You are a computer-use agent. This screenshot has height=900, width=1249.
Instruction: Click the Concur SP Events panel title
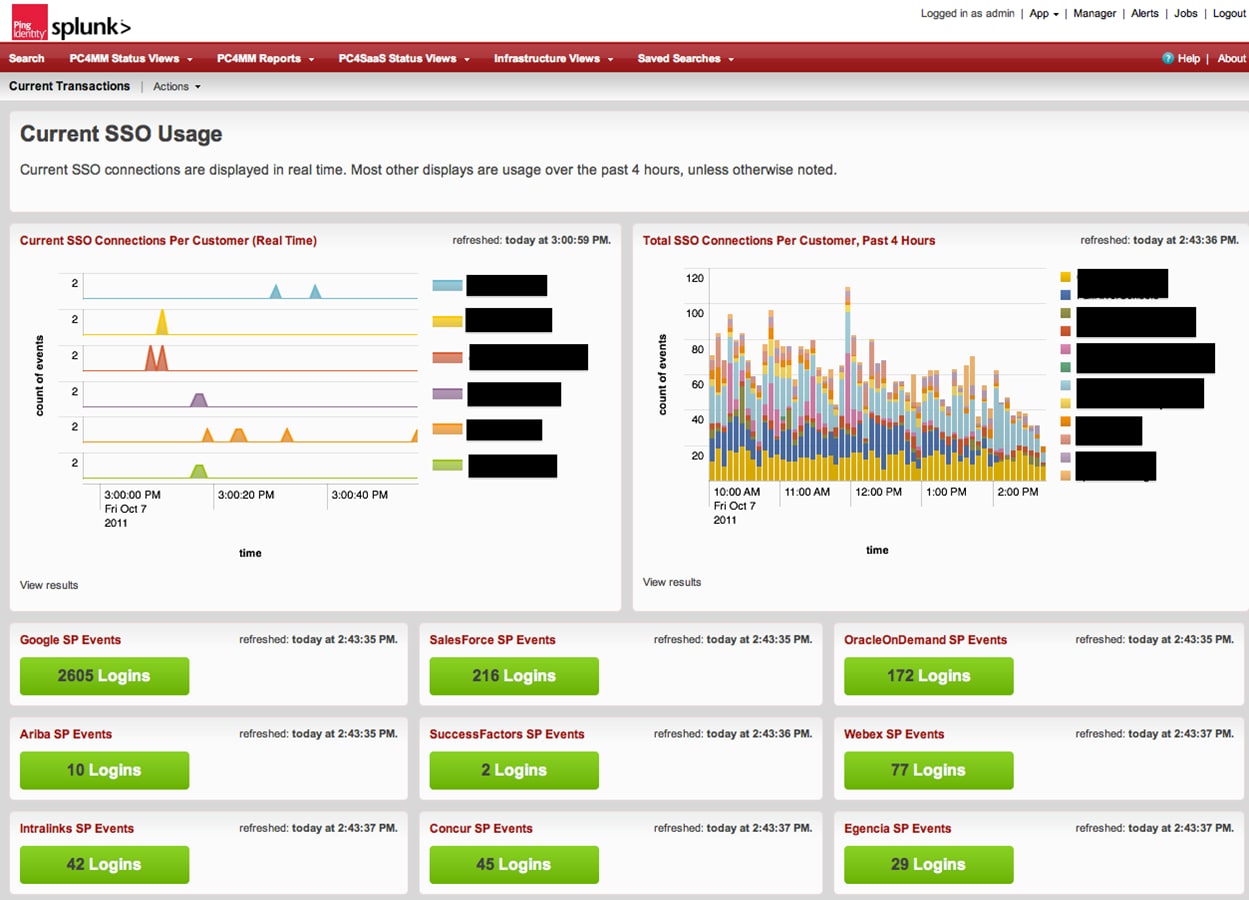click(x=481, y=828)
